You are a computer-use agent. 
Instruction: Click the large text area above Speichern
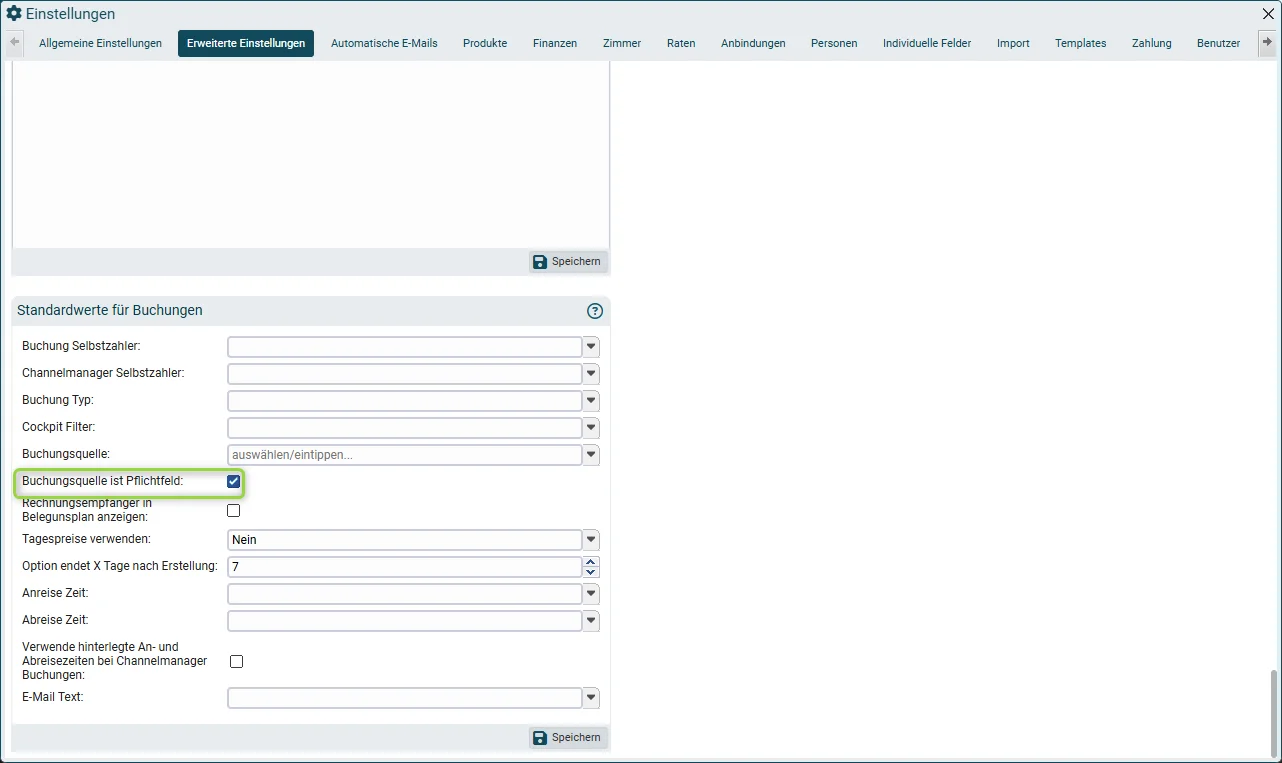pyautogui.click(x=310, y=155)
